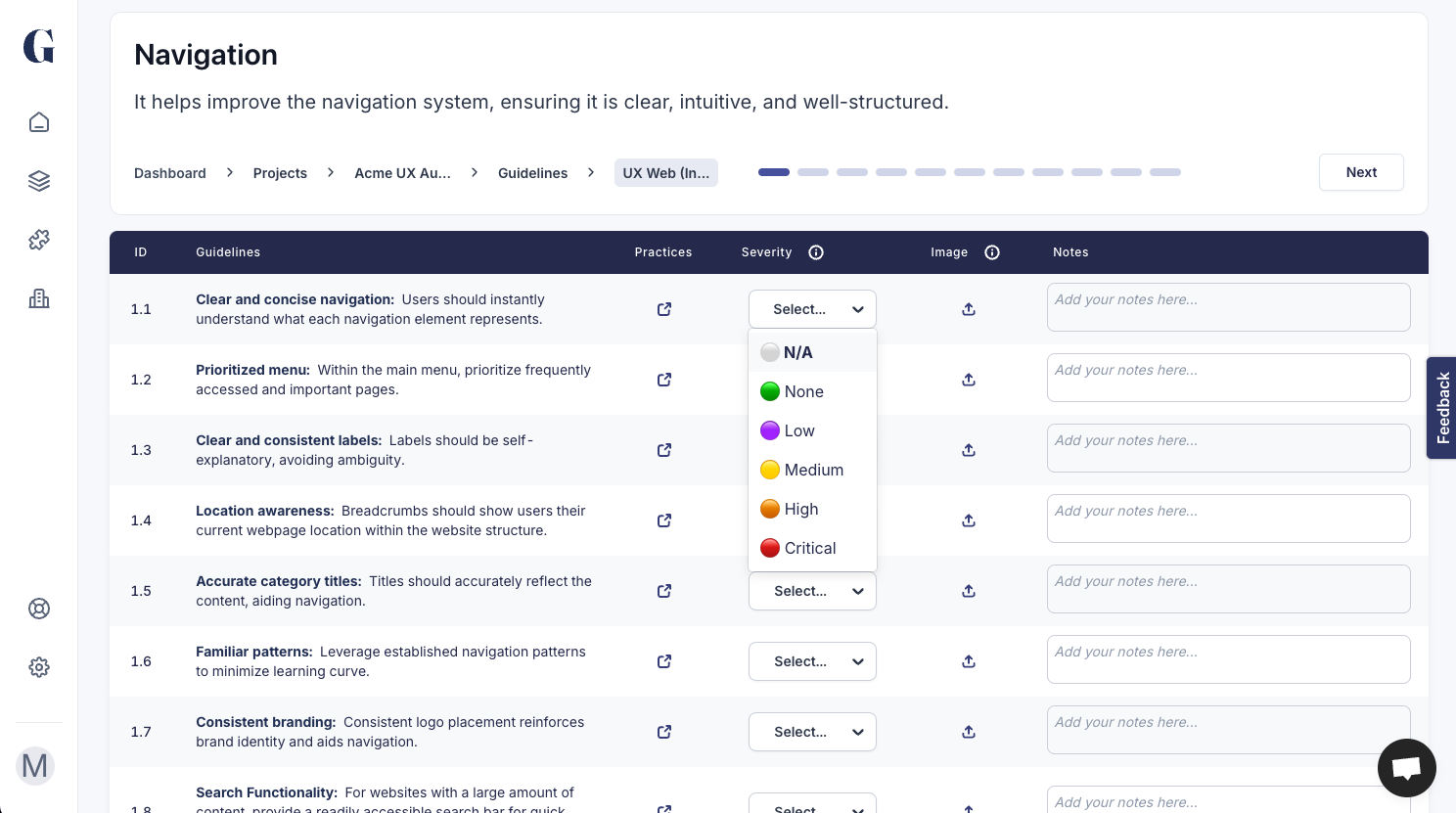This screenshot has height=813, width=1456.
Task: Open practices link for Consistent branding
Action: [664, 732]
